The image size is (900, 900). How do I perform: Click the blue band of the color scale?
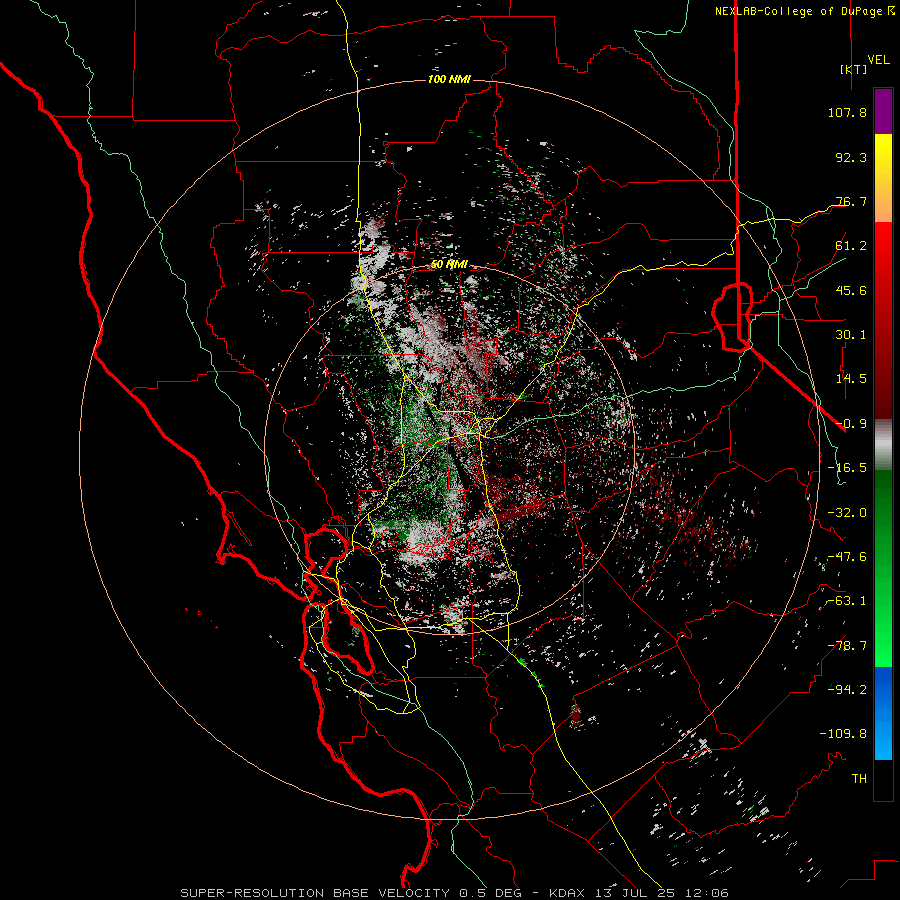(883, 713)
